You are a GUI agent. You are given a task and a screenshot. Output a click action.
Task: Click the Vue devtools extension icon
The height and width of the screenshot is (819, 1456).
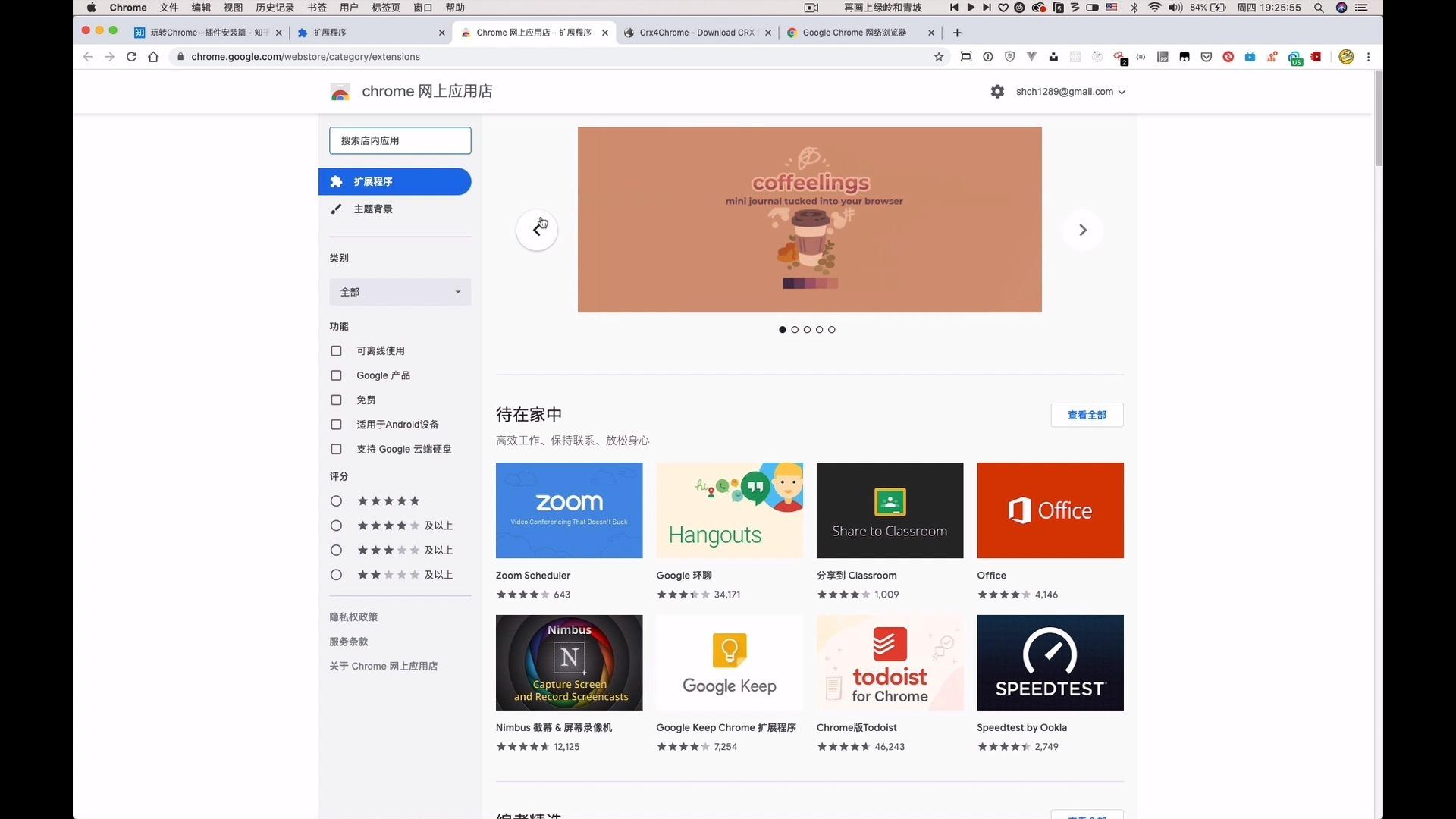[x=1031, y=57]
